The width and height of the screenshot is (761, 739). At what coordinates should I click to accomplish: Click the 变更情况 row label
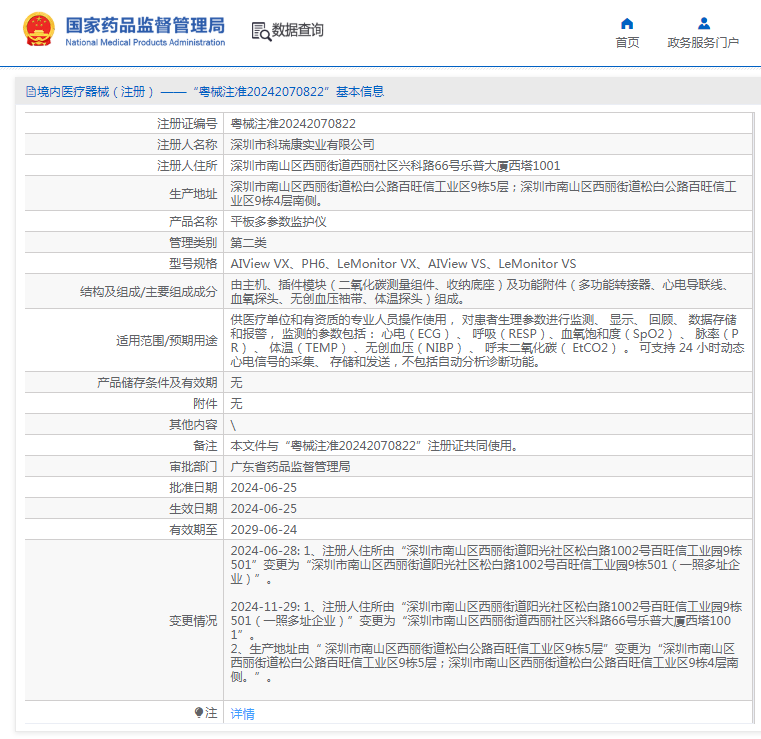pos(193,621)
